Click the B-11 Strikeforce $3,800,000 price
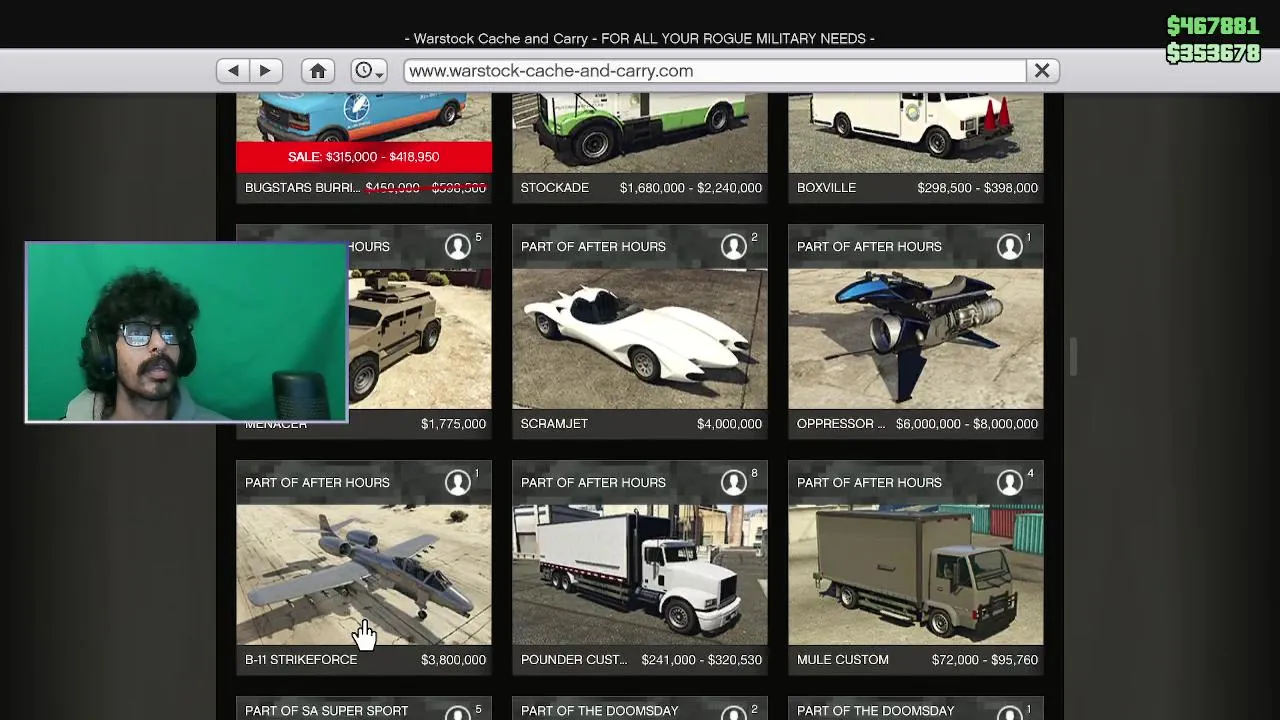 453,660
